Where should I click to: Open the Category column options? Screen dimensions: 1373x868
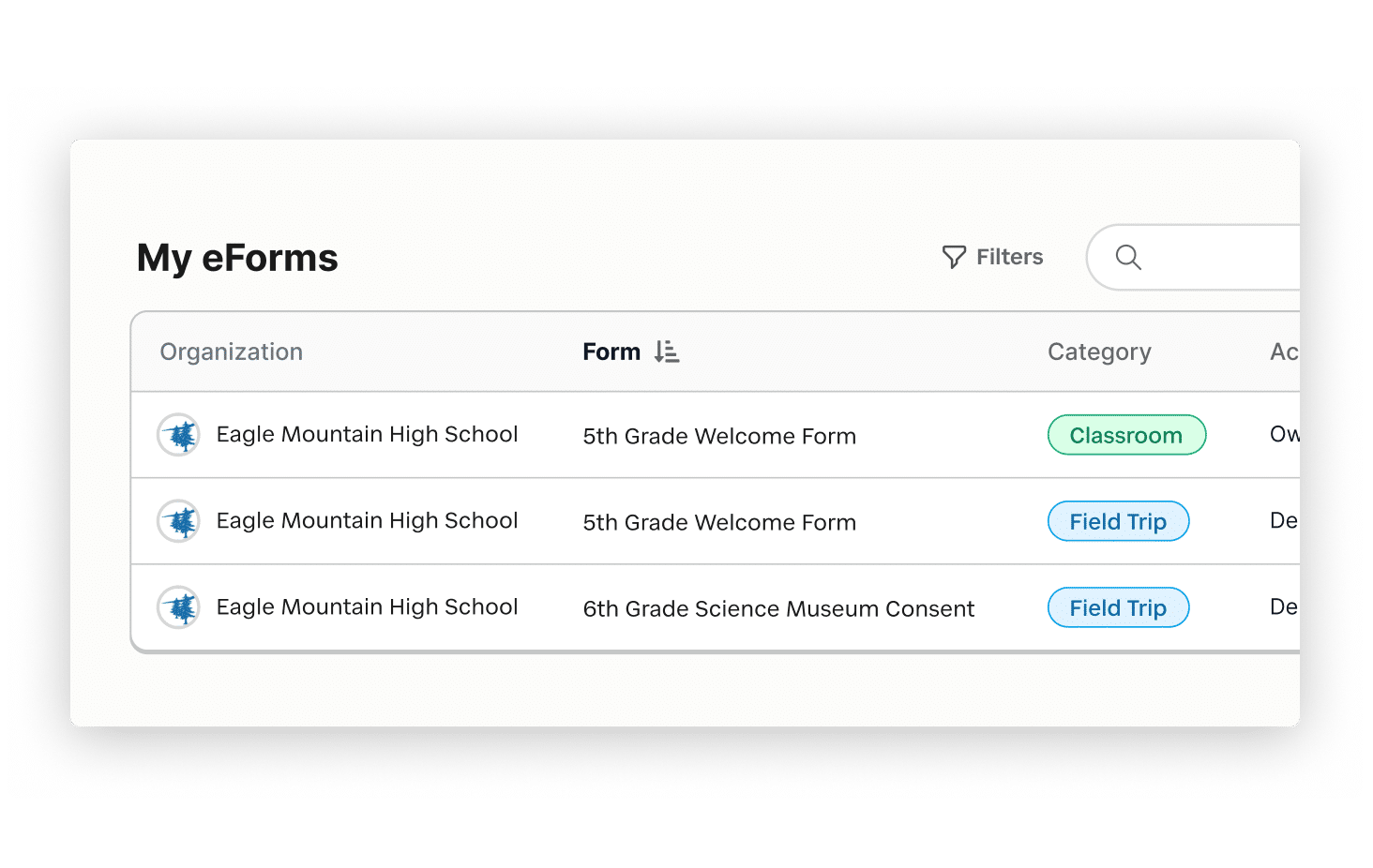1098,352
